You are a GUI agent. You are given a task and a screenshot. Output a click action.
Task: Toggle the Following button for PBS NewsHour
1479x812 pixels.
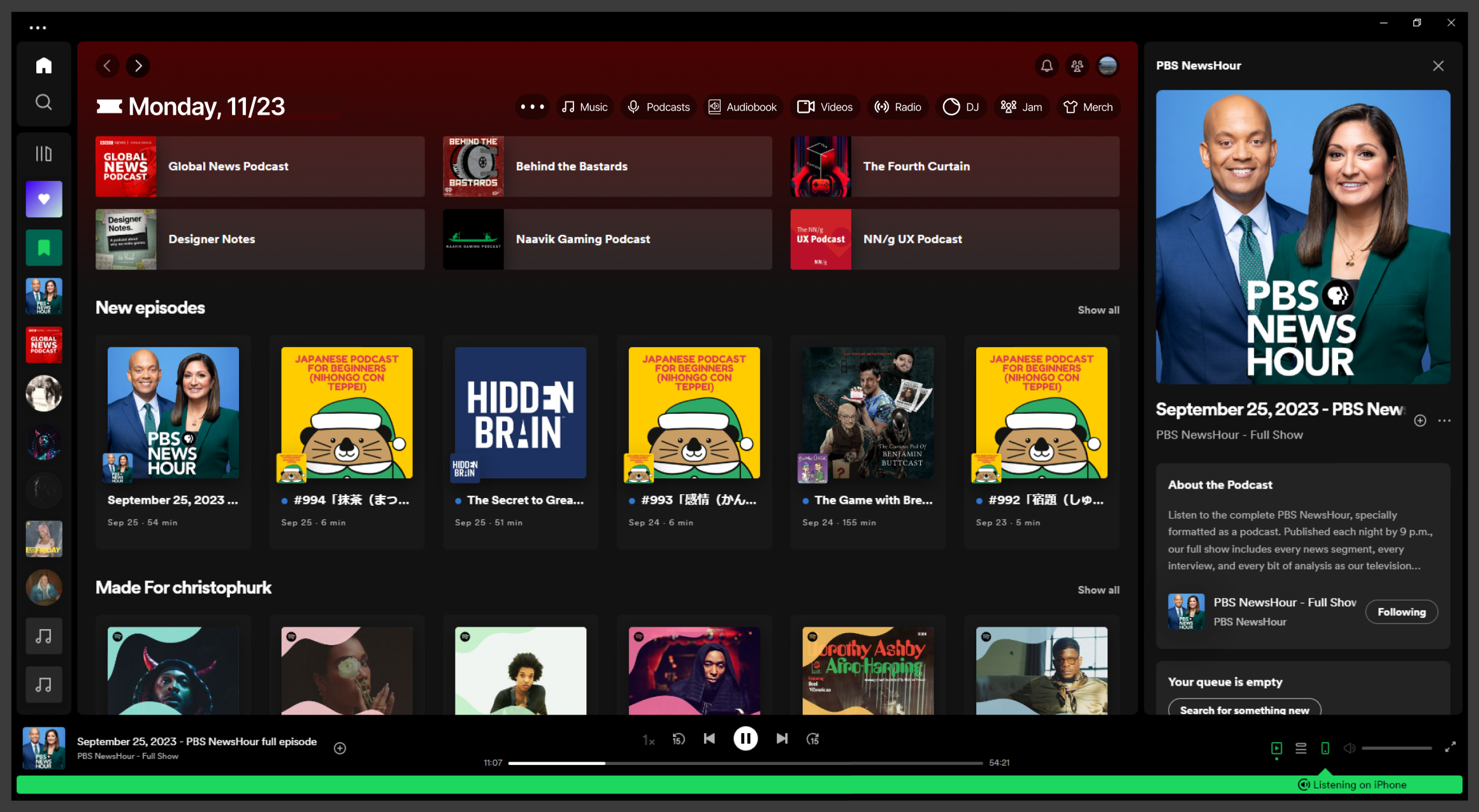1401,612
